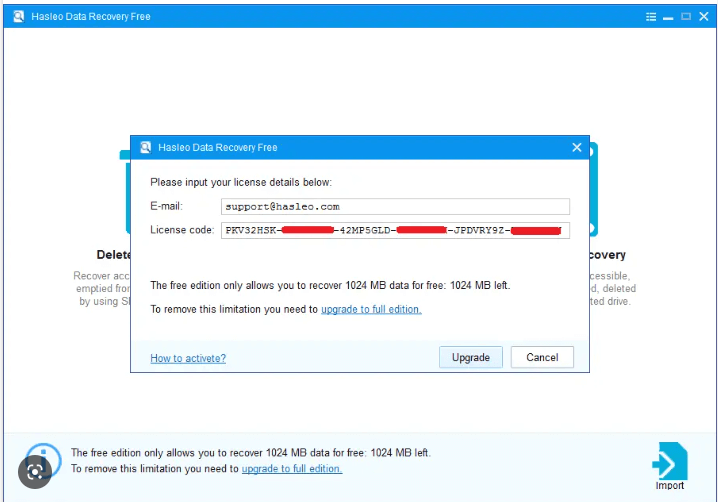
Task: Open the "How to activate?" link
Action: pyautogui.click(x=188, y=358)
